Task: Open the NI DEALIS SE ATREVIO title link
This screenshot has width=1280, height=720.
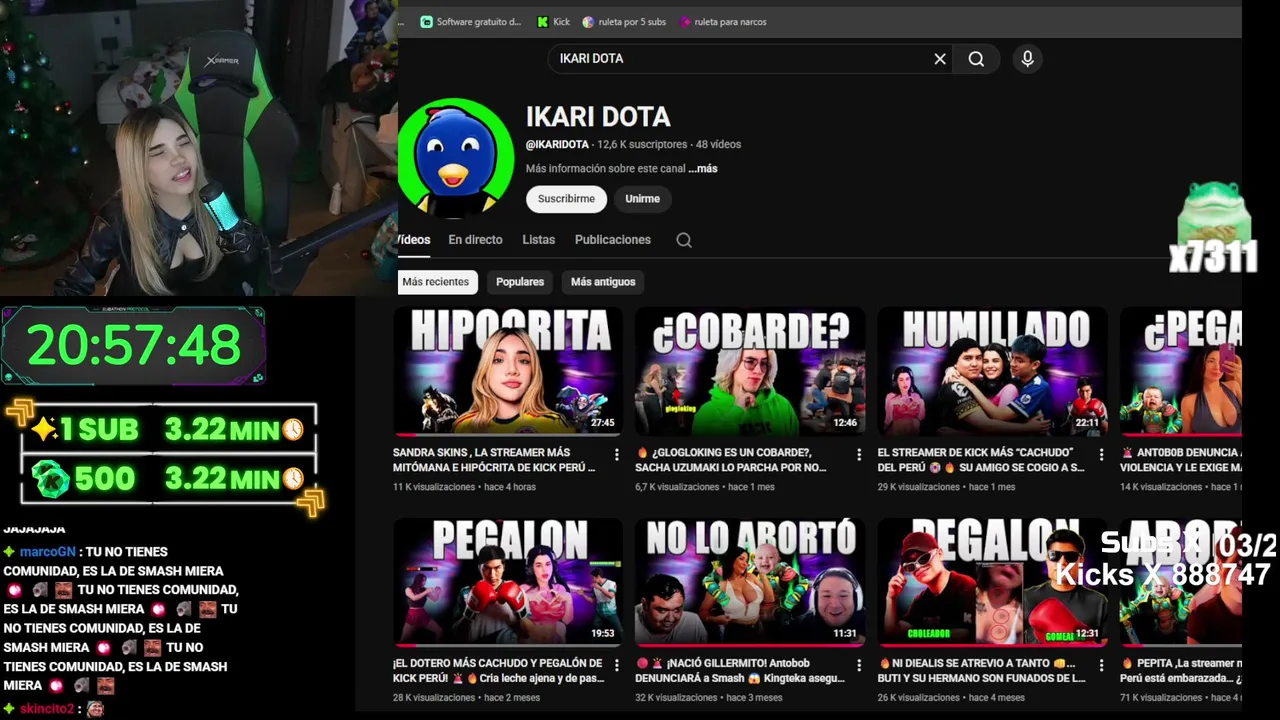Action: [982, 671]
